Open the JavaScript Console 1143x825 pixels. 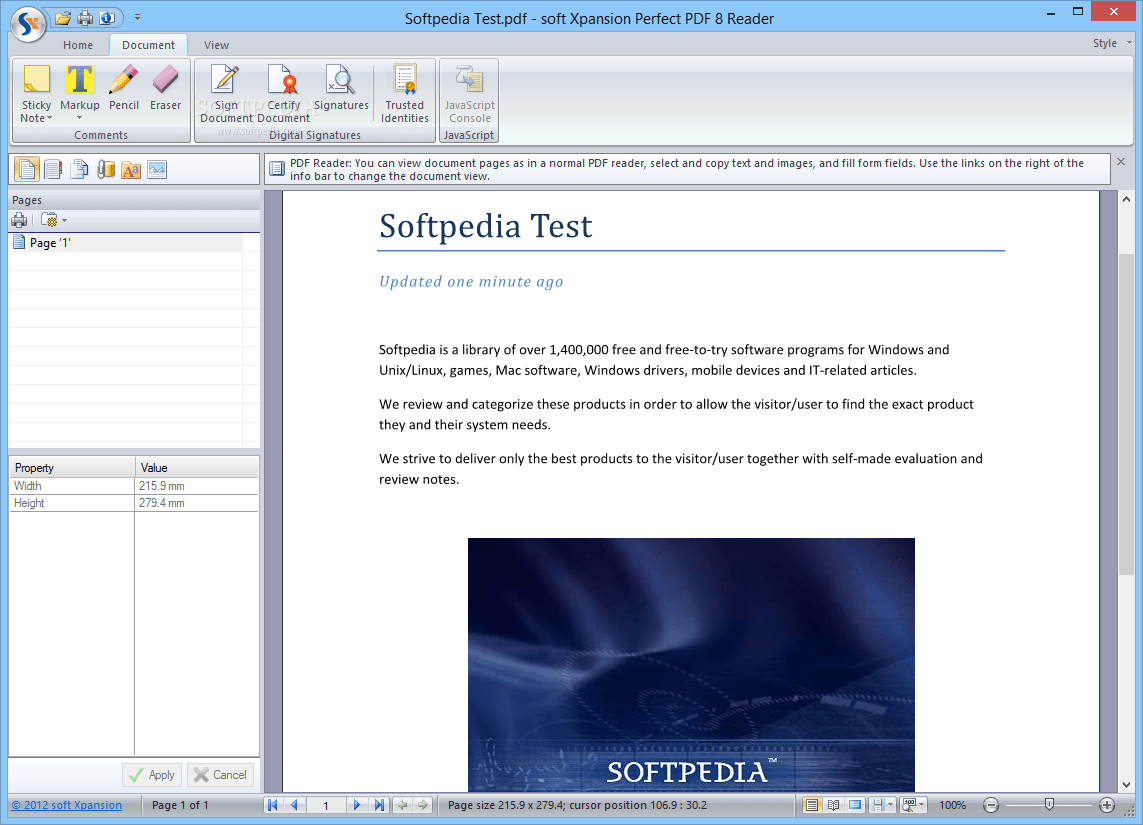(x=469, y=93)
